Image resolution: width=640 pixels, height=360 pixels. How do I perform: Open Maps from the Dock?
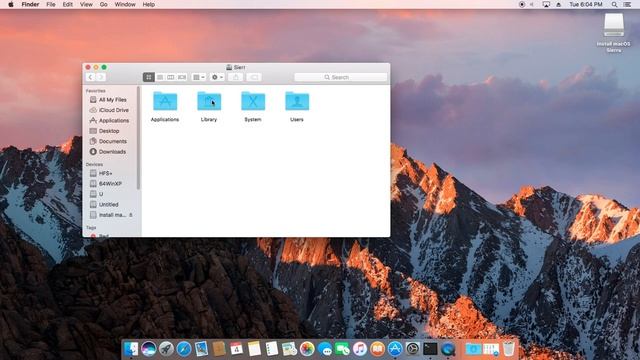click(x=289, y=349)
